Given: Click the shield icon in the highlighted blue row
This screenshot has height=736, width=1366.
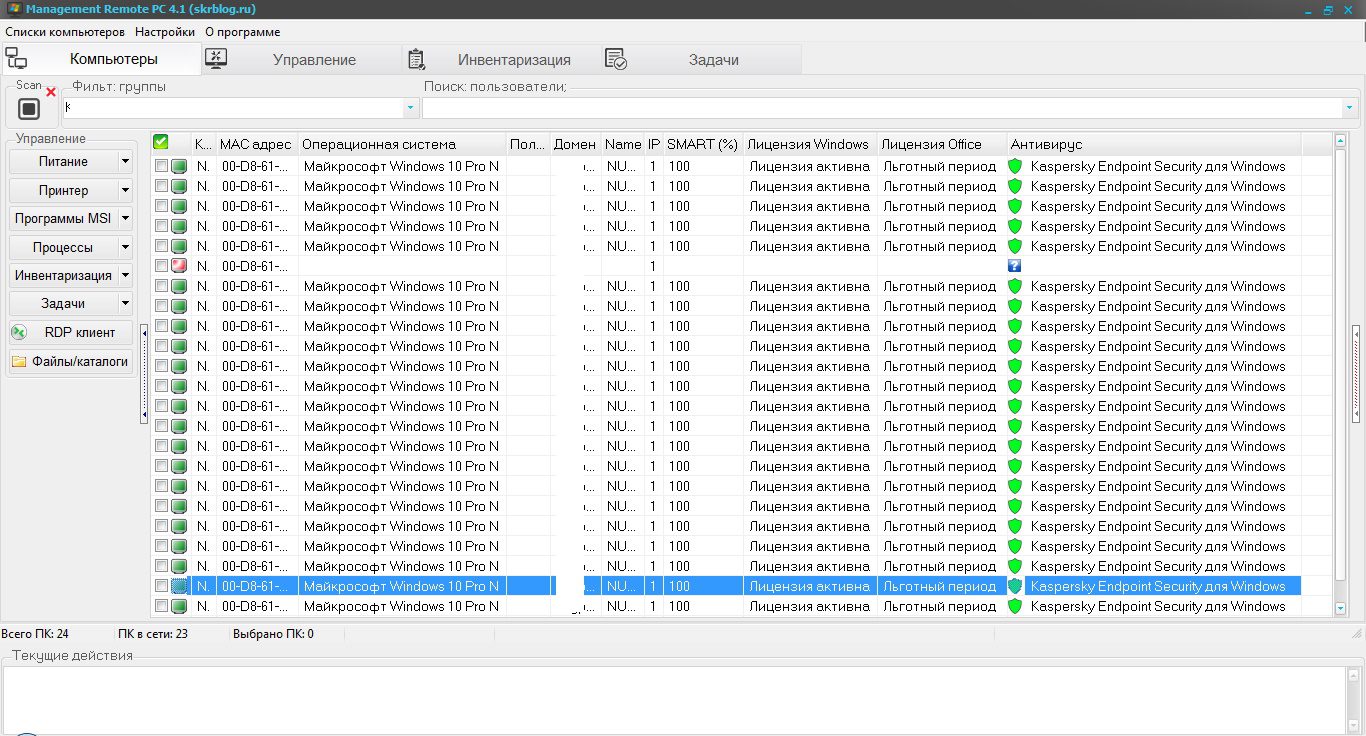Looking at the screenshot, I should [1015, 586].
